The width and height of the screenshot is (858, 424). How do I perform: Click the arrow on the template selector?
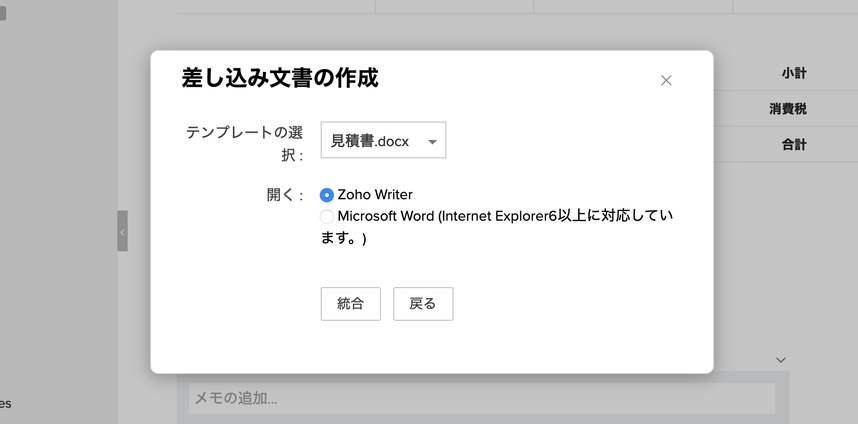(x=432, y=142)
